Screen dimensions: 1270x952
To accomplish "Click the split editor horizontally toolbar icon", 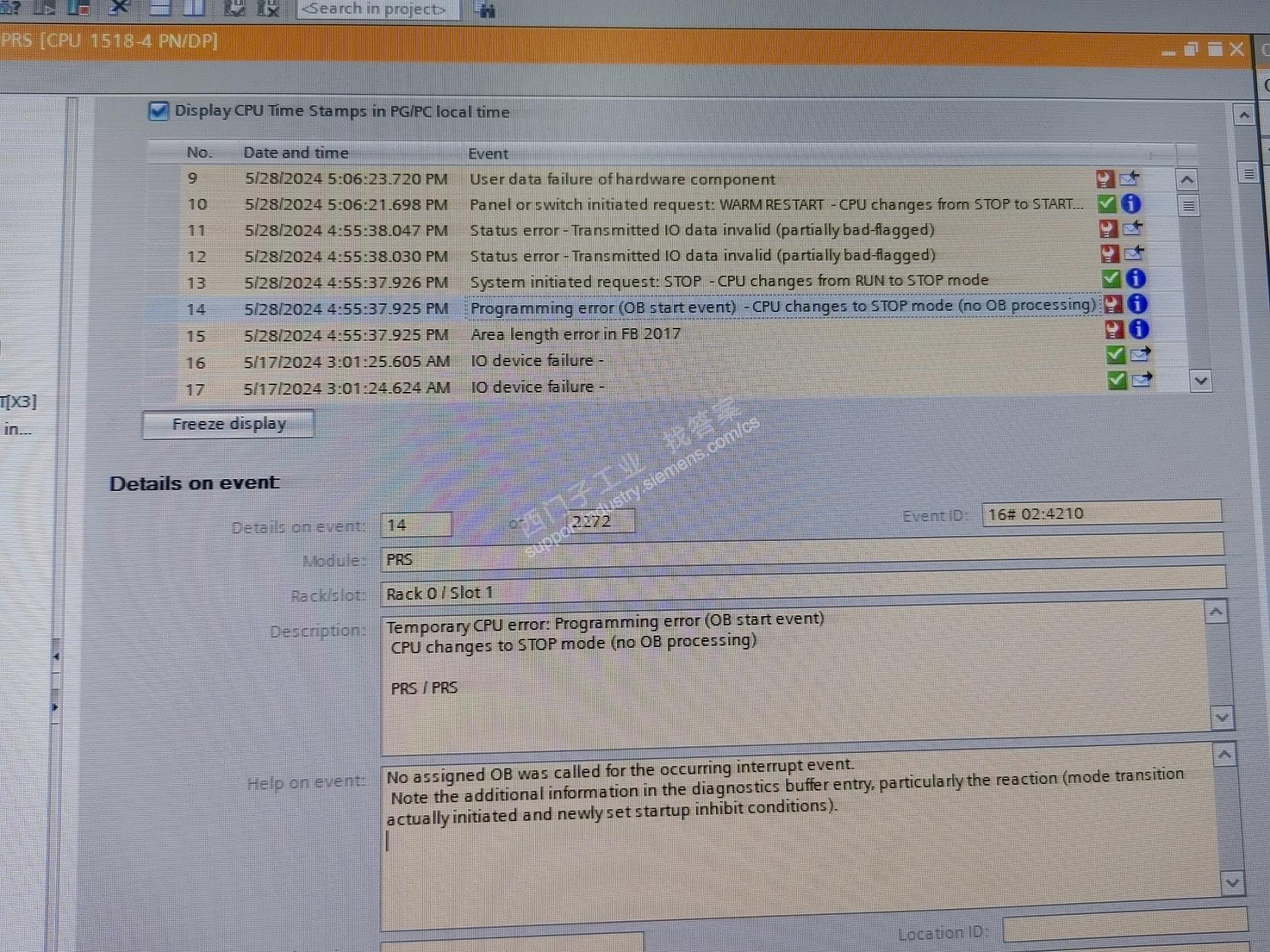I will (x=160, y=8).
